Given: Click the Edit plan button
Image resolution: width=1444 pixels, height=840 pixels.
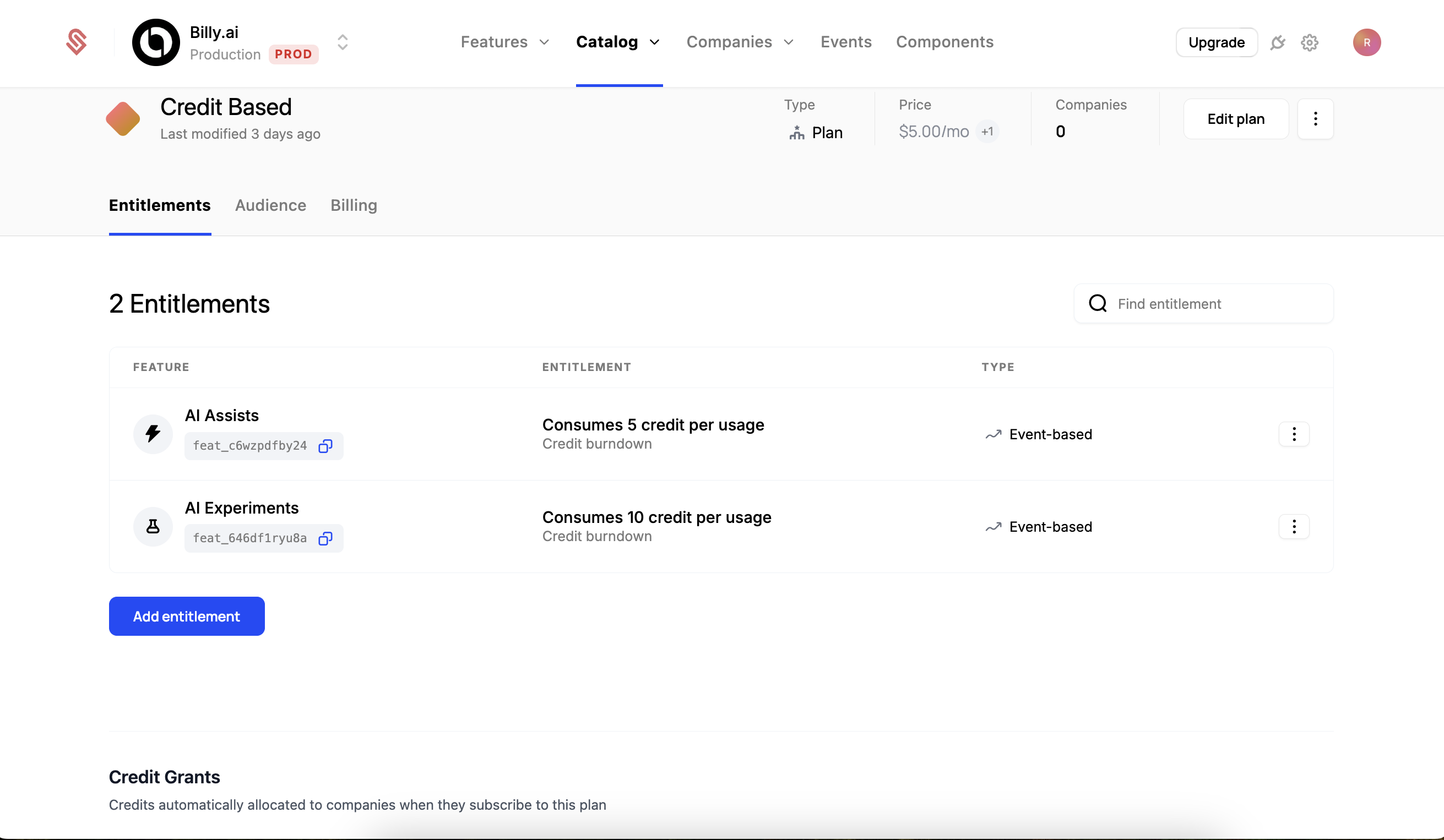Looking at the screenshot, I should (x=1235, y=119).
